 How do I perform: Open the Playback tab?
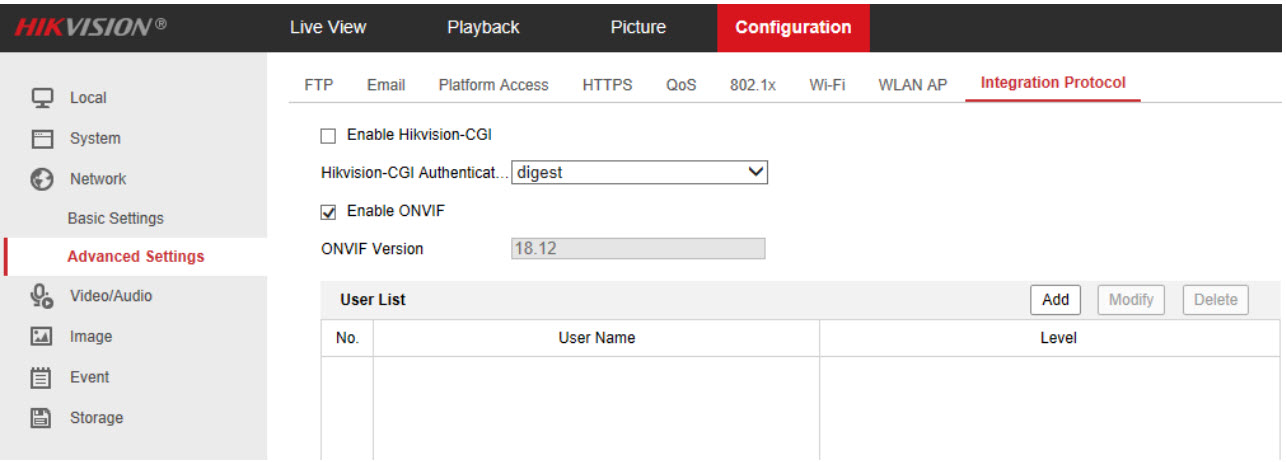(483, 27)
